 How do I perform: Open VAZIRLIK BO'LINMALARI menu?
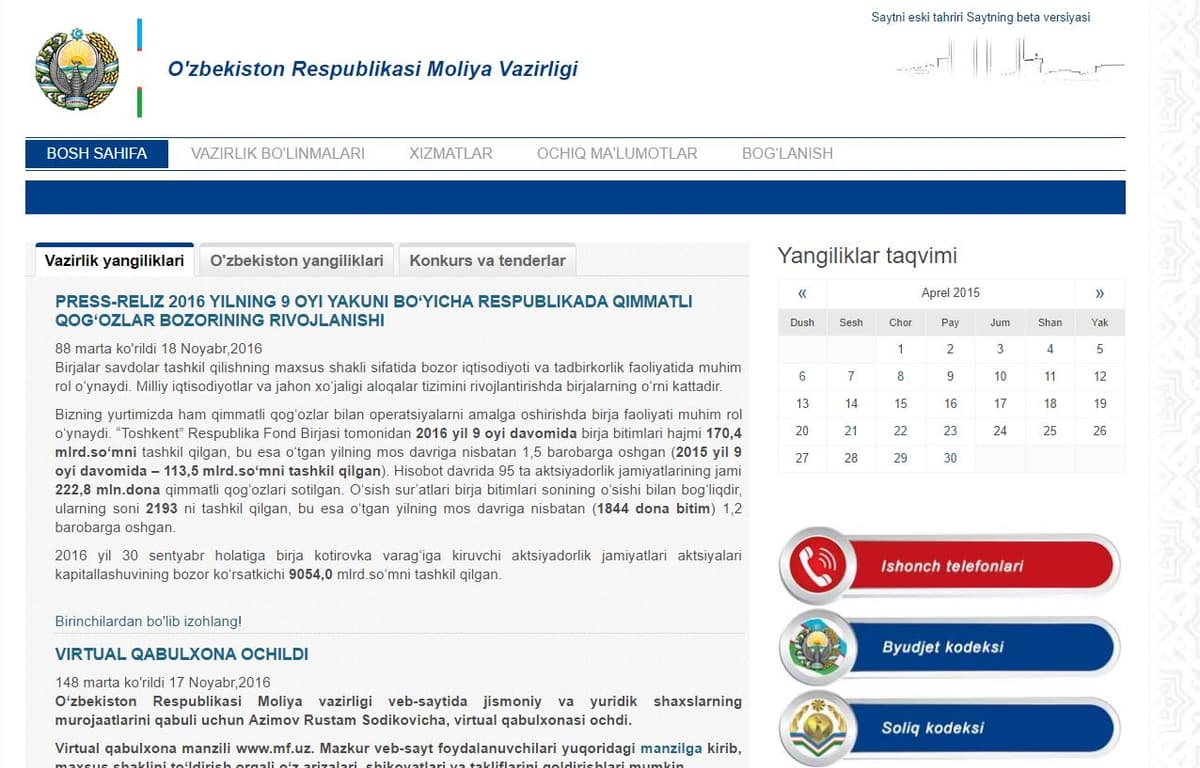278,153
